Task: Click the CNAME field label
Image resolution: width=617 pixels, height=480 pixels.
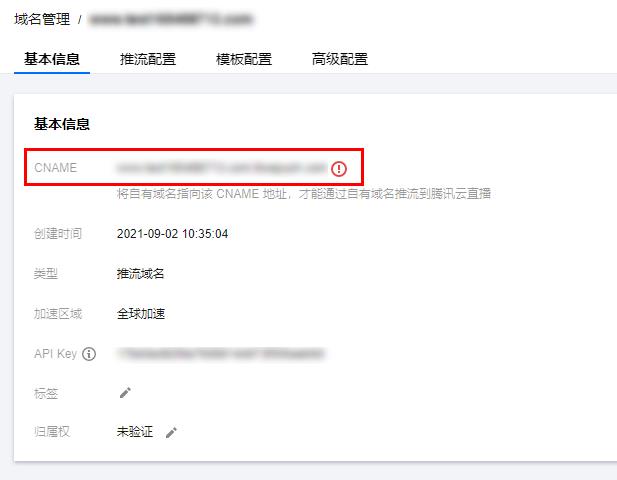Action: tap(55, 168)
